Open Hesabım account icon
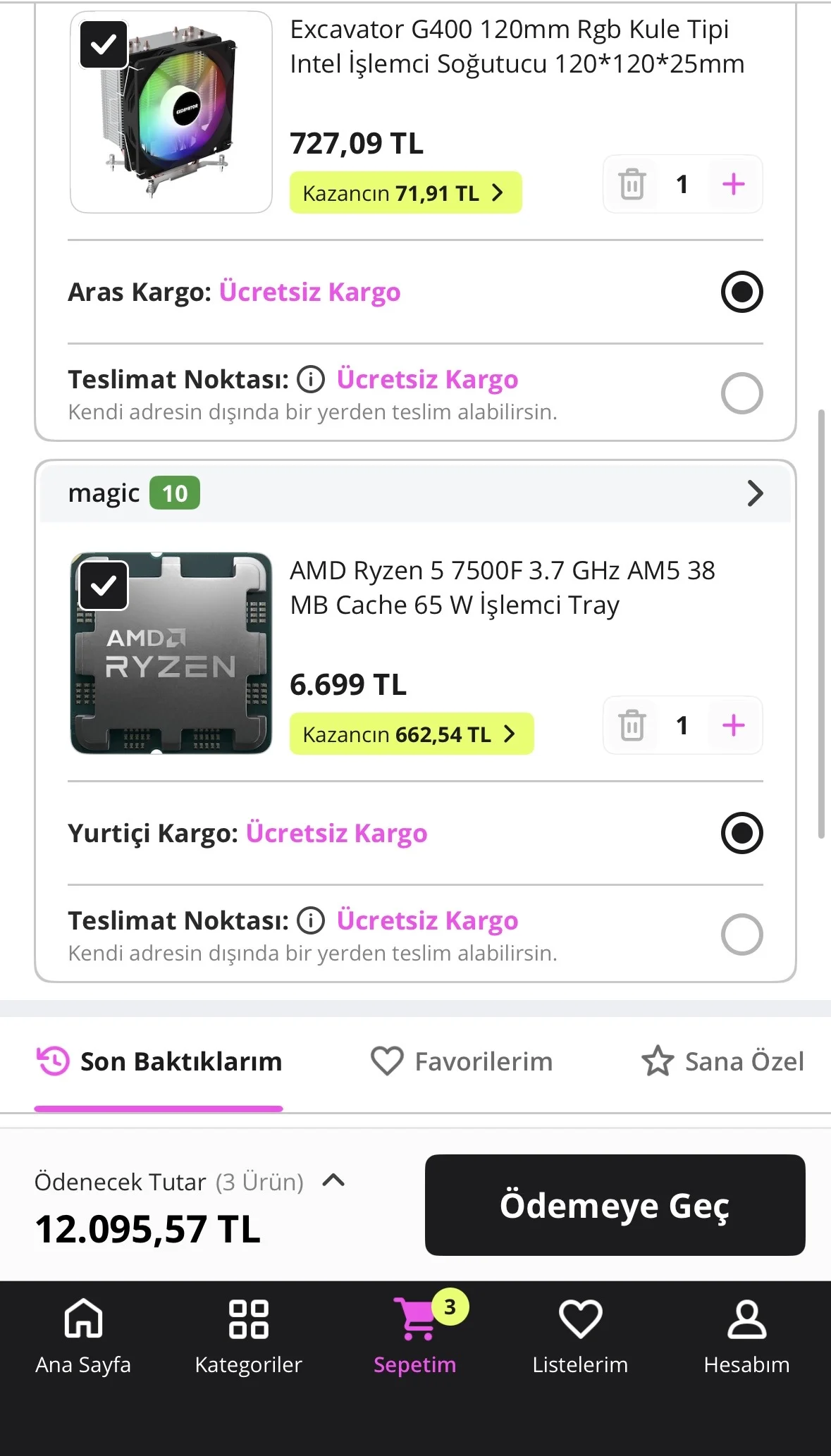The height and width of the screenshot is (1456, 831). pyautogui.click(x=746, y=1319)
